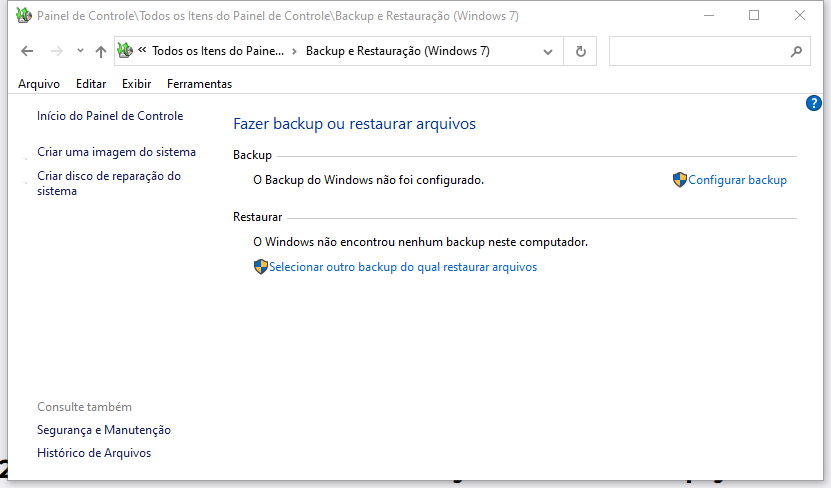Go up one level with Up arrow
831x488 pixels.
click(x=101, y=51)
